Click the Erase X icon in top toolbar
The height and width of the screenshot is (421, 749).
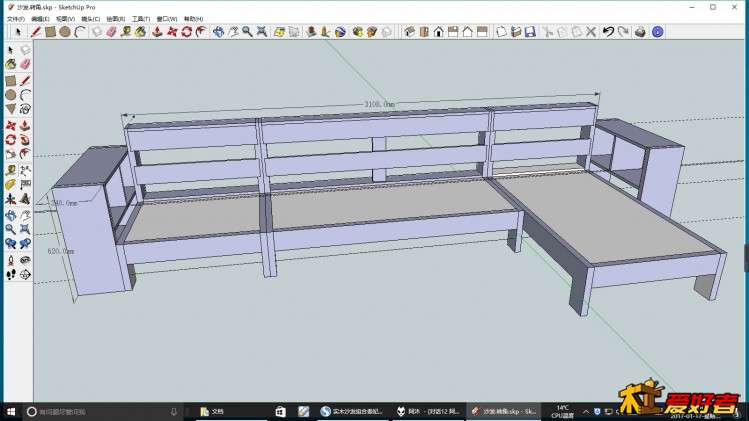pyautogui.click(x=591, y=32)
